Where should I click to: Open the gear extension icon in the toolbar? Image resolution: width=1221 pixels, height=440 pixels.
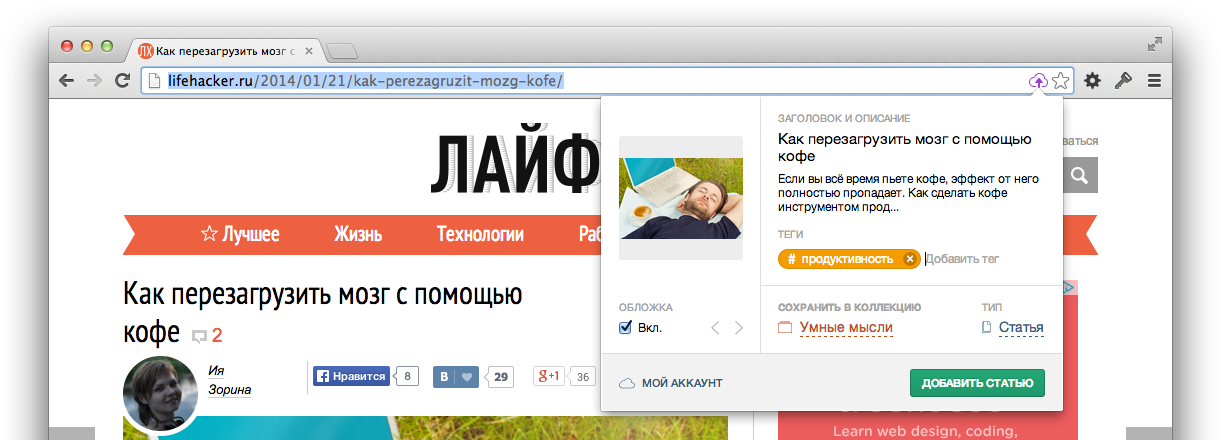click(1093, 81)
